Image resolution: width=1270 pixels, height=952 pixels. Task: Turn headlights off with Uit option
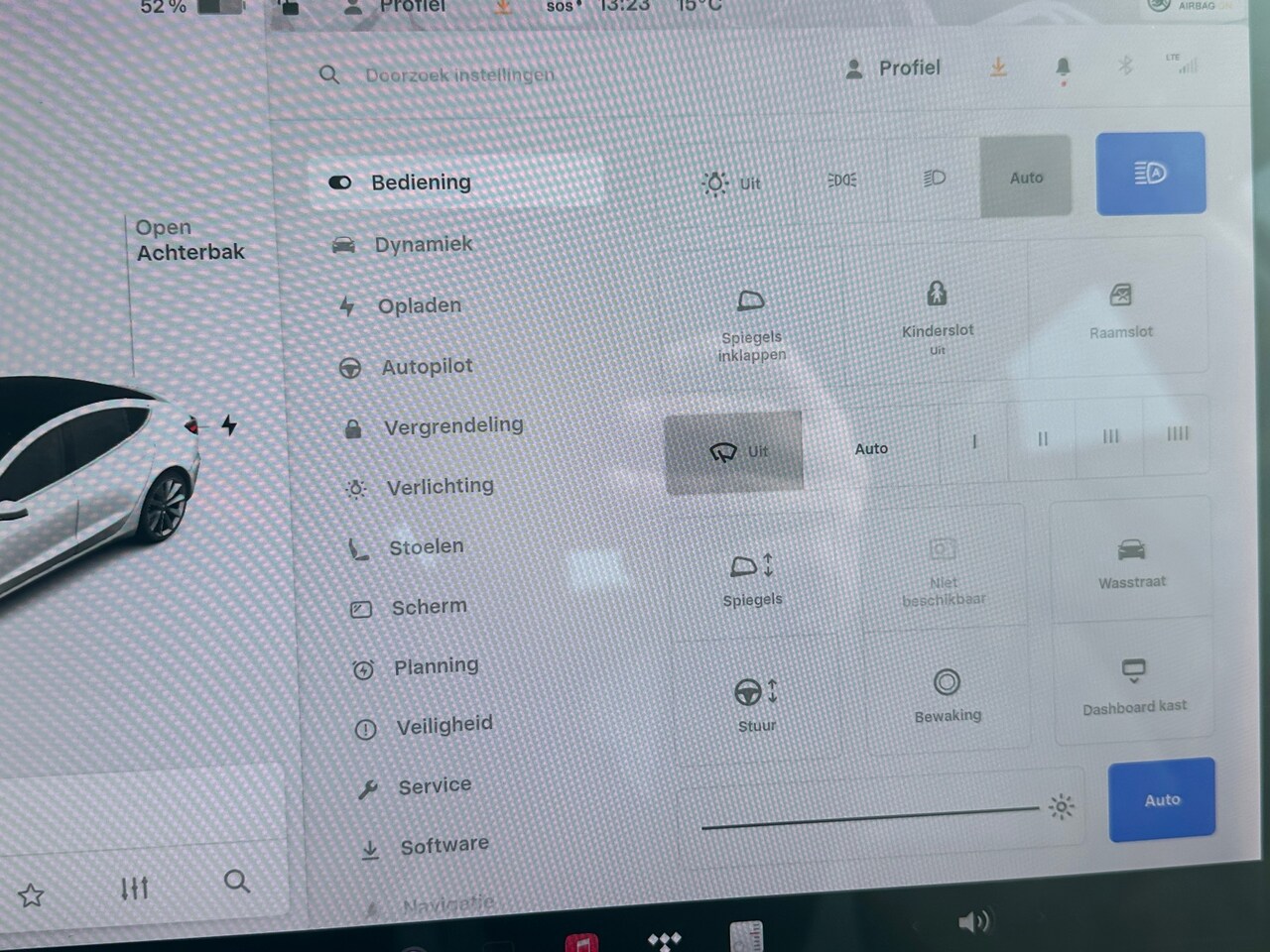pos(732,183)
